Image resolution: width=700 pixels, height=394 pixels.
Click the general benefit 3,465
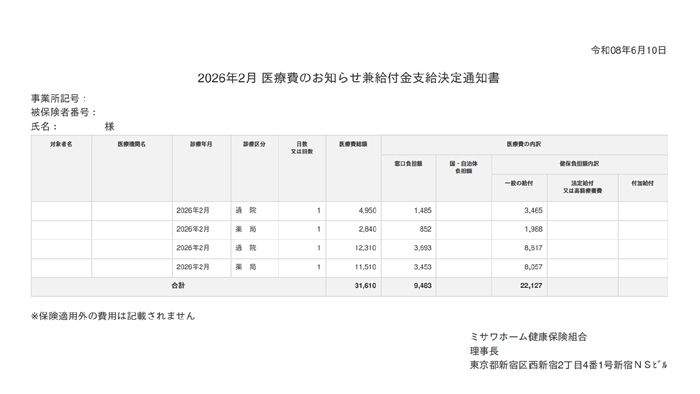coord(533,211)
